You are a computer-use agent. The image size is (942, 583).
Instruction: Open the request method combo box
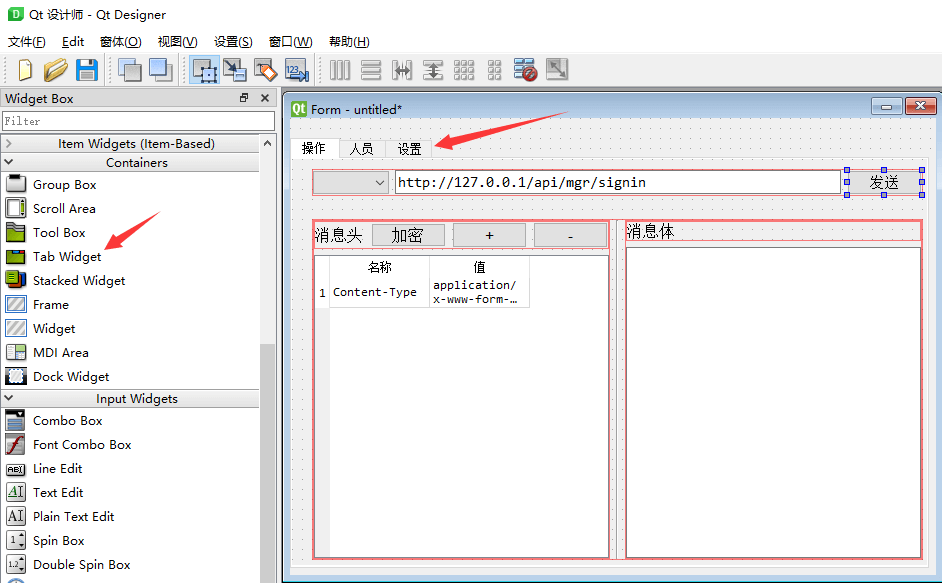(x=351, y=183)
